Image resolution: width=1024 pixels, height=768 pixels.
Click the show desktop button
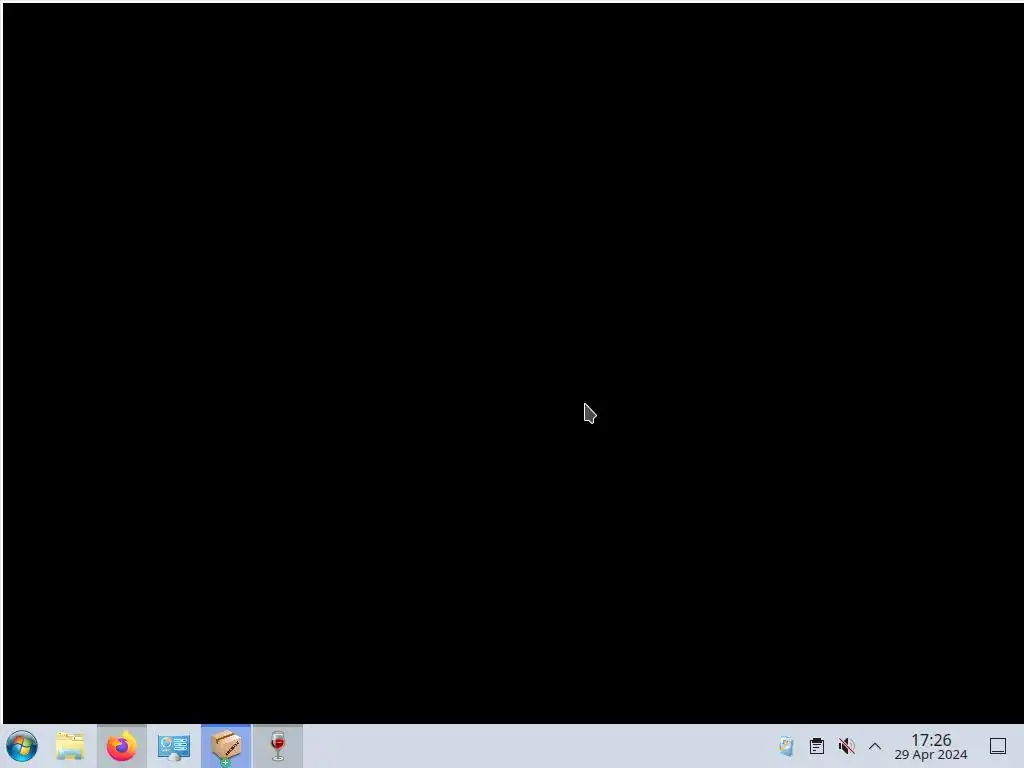click(998, 746)
